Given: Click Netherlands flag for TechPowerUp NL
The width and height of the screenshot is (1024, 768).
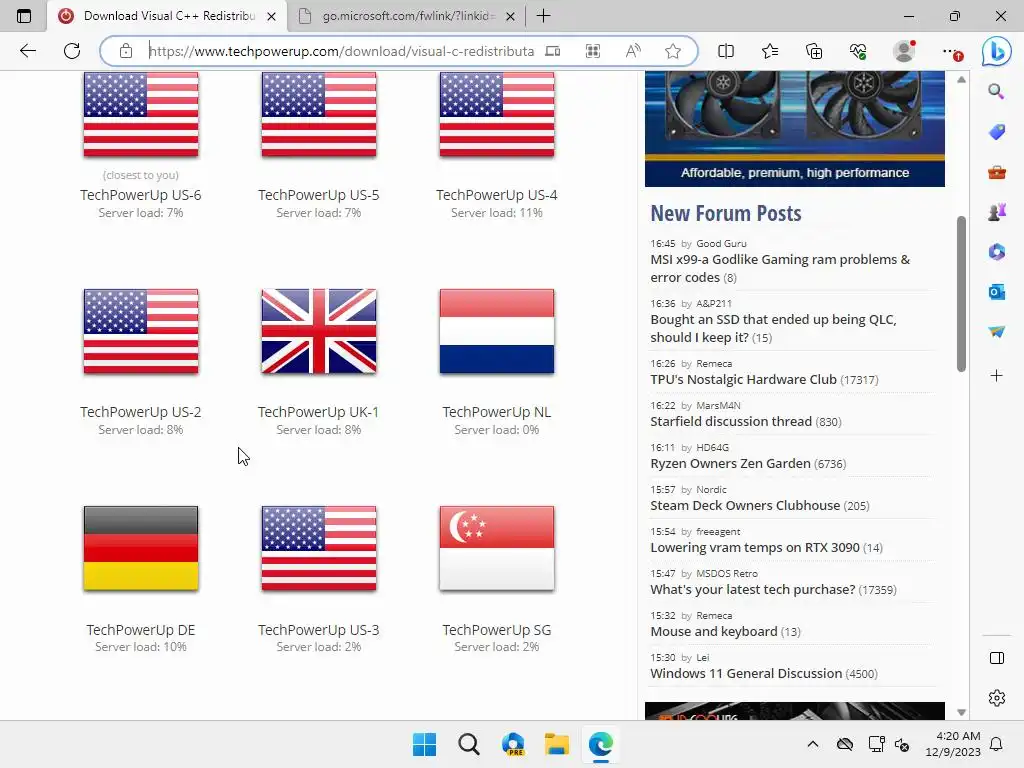Looking at the screenshot, I should pos(497,331).
